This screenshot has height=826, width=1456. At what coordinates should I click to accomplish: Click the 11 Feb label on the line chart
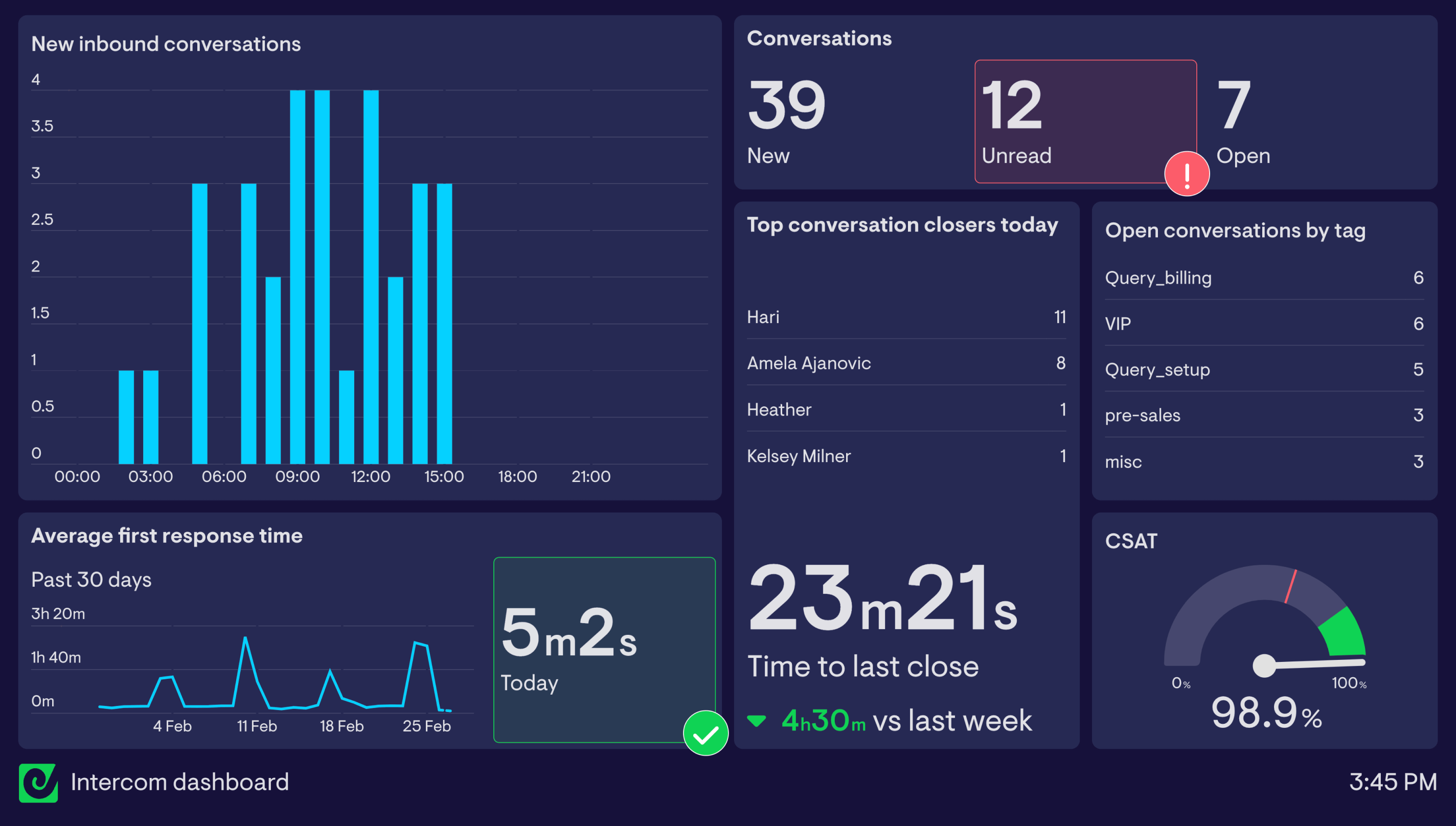point(257,726)
